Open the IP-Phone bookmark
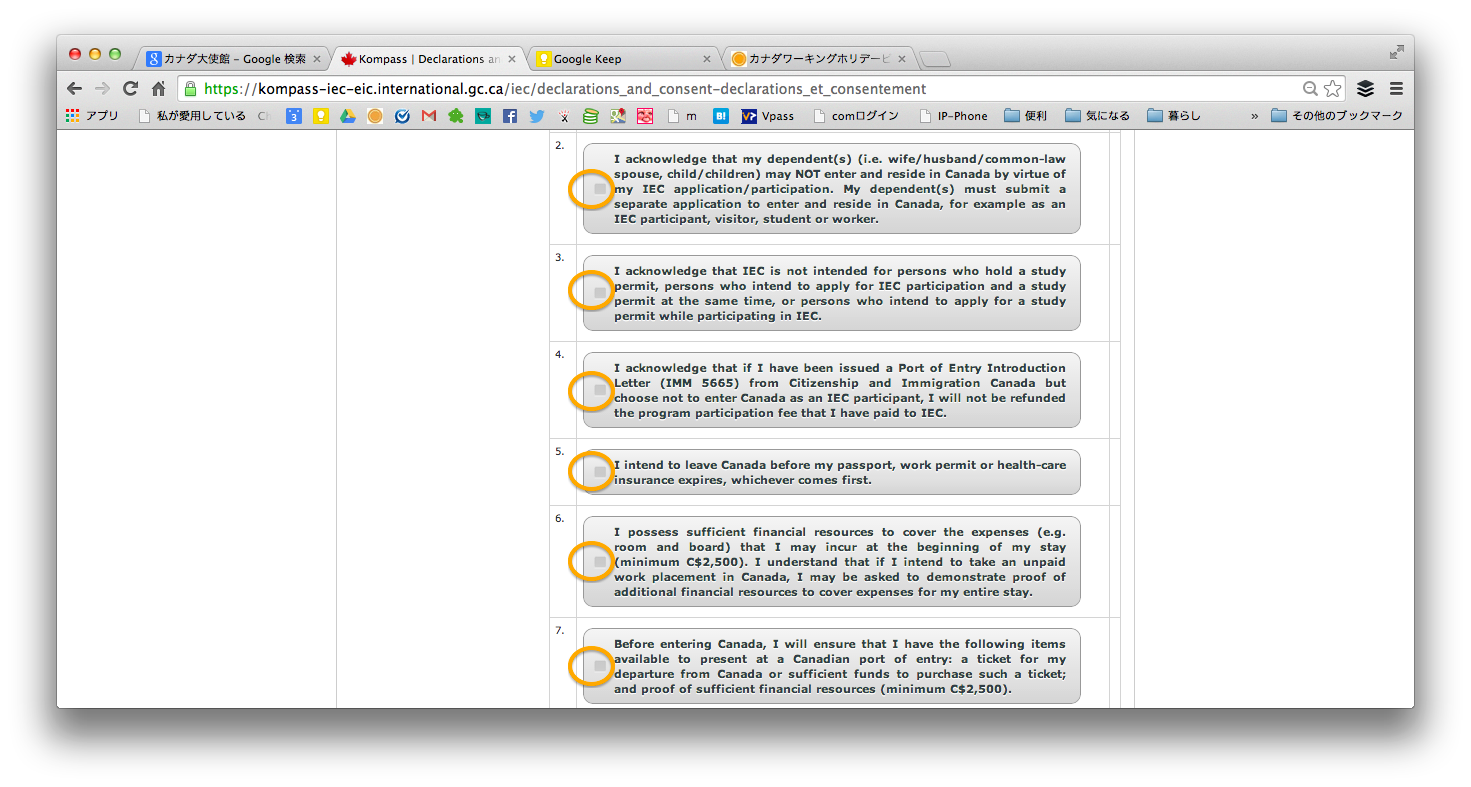 953,116
